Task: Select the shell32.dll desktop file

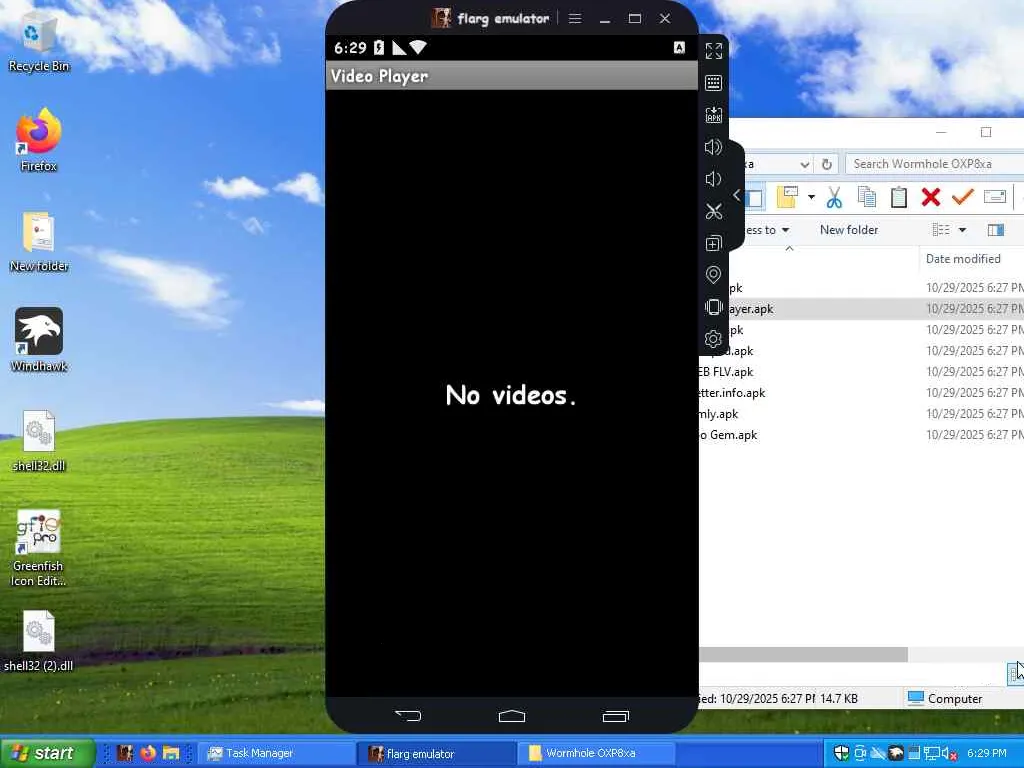Action: point(39,441)
